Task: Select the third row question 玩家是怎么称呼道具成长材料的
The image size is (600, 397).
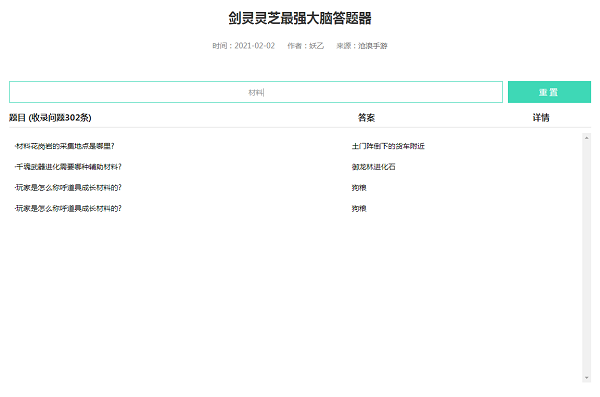Action: (68, 187)
